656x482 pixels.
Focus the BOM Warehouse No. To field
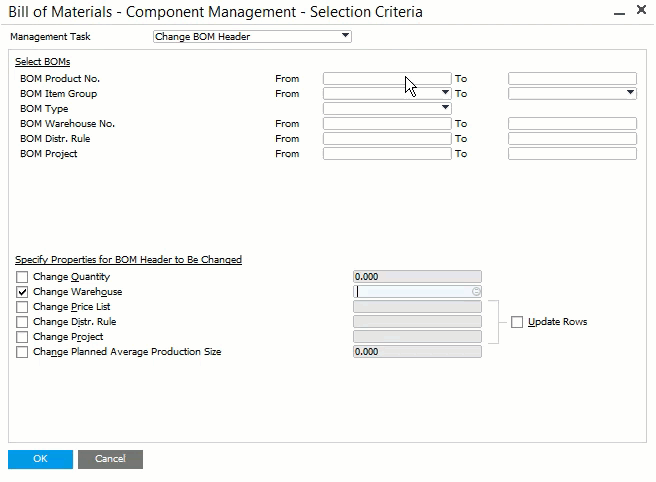coord(572,124)
